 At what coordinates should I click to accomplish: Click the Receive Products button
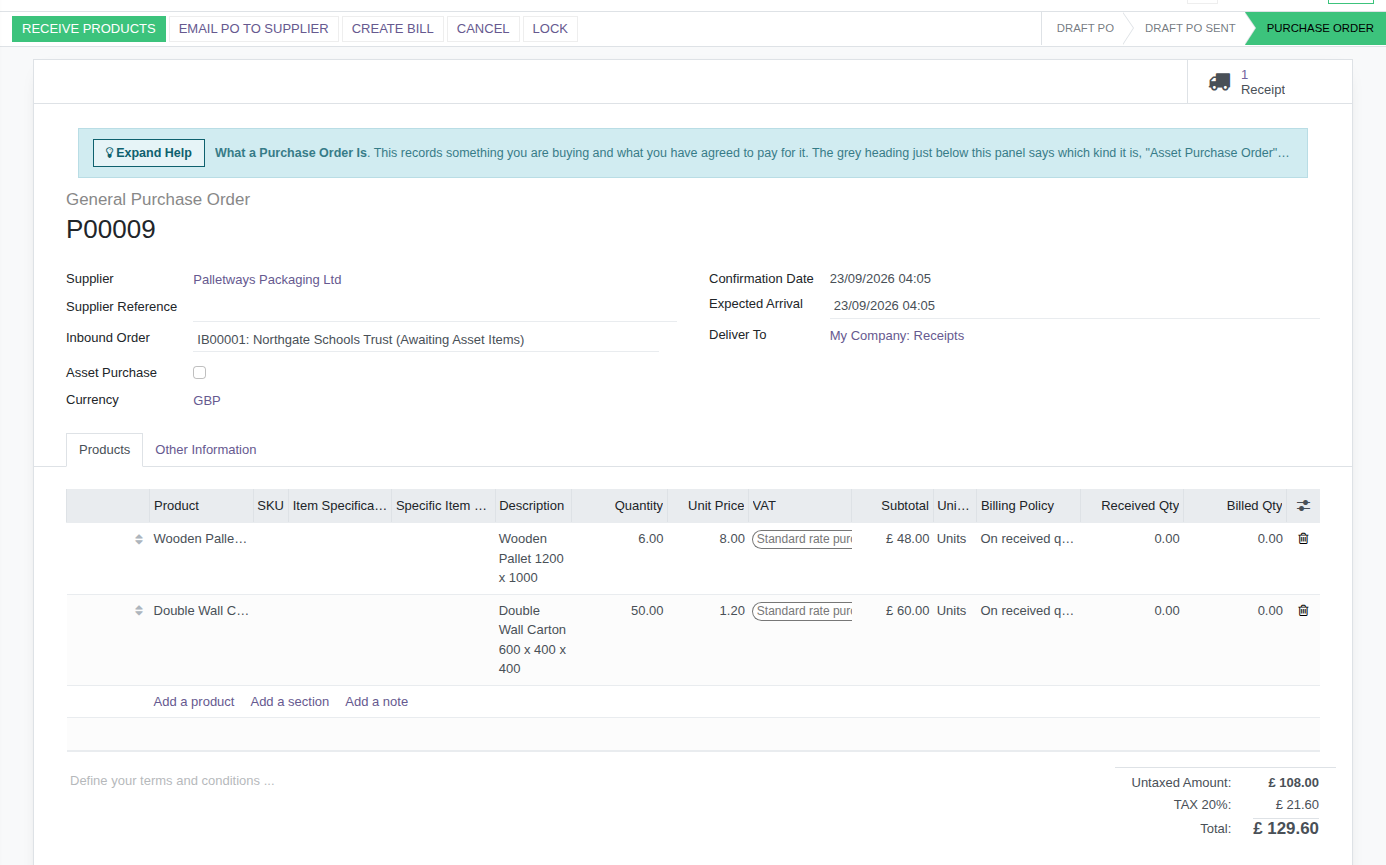point(89,29)
